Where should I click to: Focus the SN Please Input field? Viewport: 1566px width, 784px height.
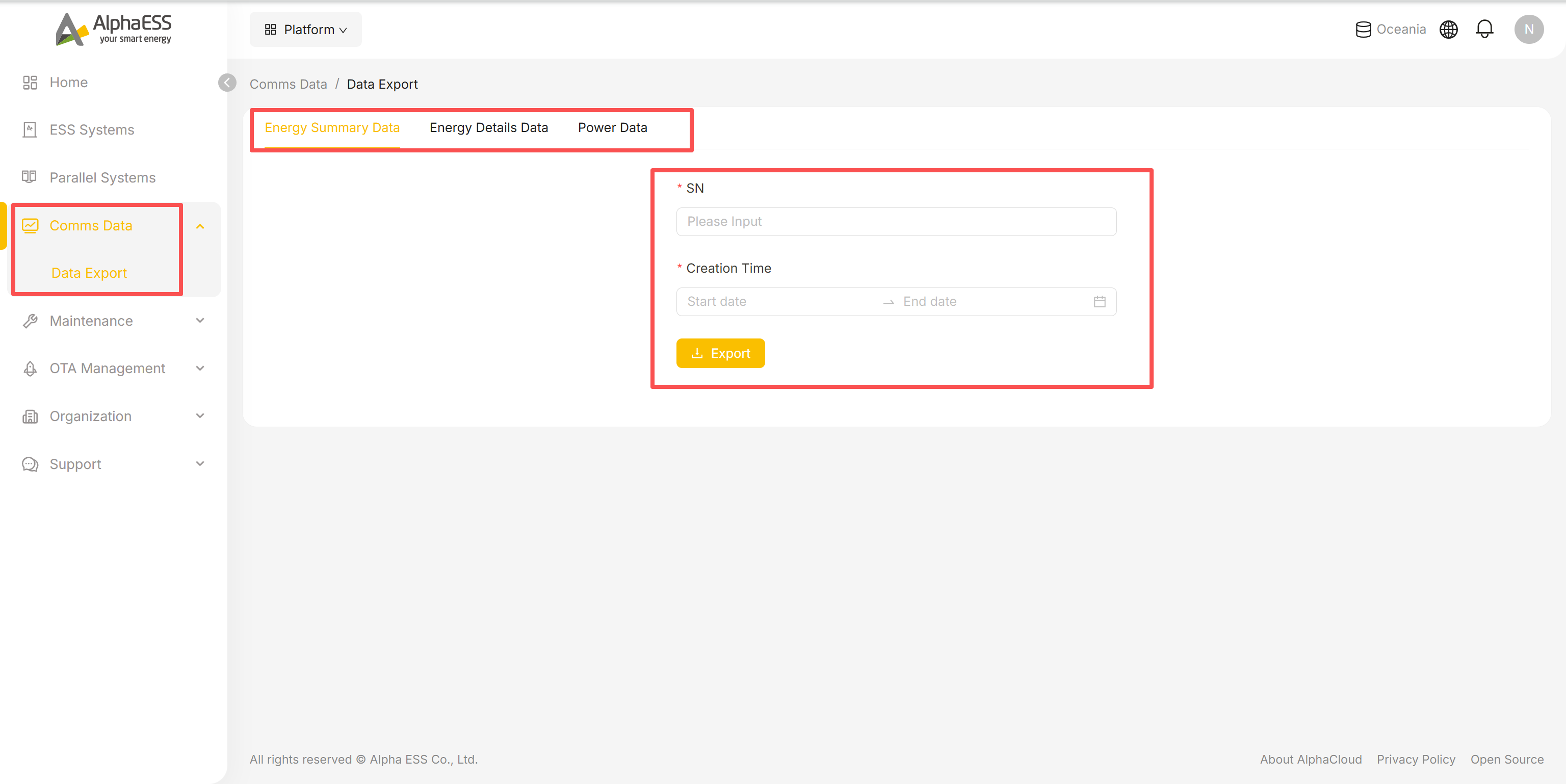(x=896, y=222)
